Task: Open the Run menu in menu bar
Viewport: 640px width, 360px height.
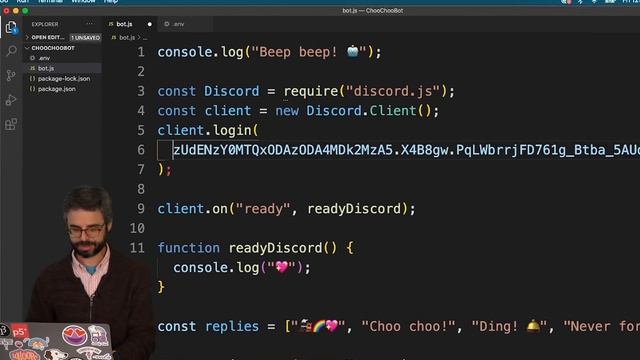Action: 22,2
